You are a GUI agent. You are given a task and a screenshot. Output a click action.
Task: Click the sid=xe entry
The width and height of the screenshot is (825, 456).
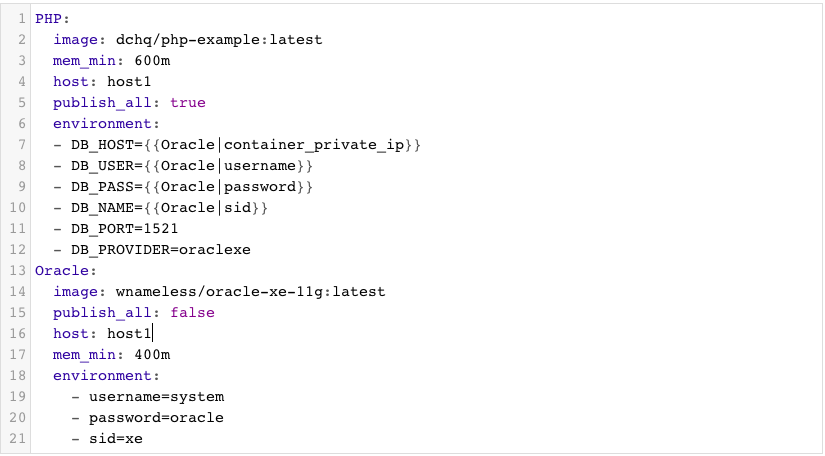[116, 439]
